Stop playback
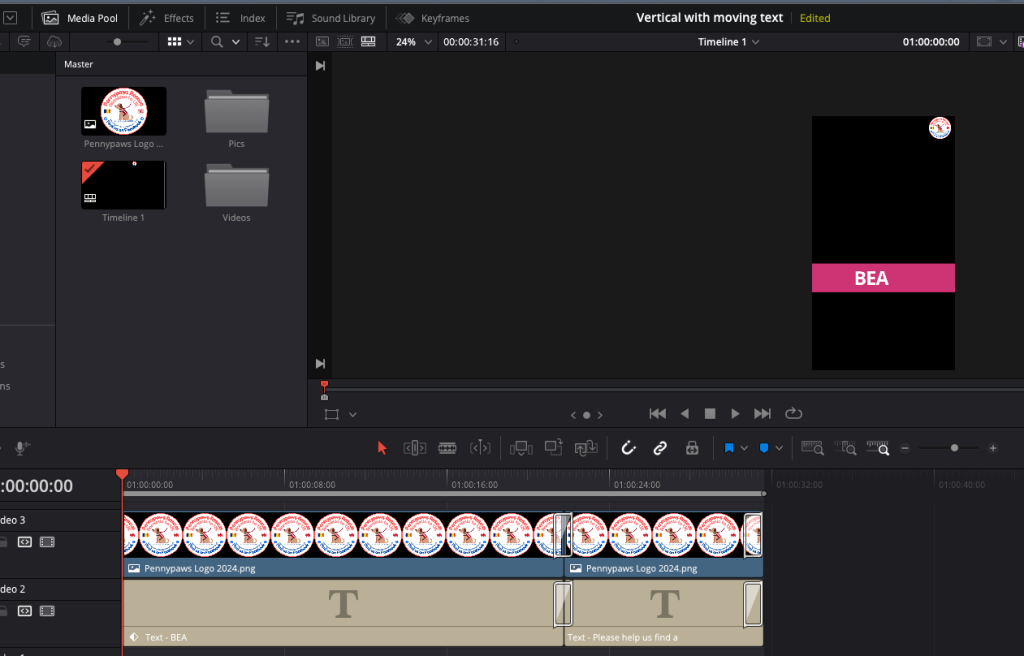The height and width of the screenshot is (656, 1024). (710, 414)
